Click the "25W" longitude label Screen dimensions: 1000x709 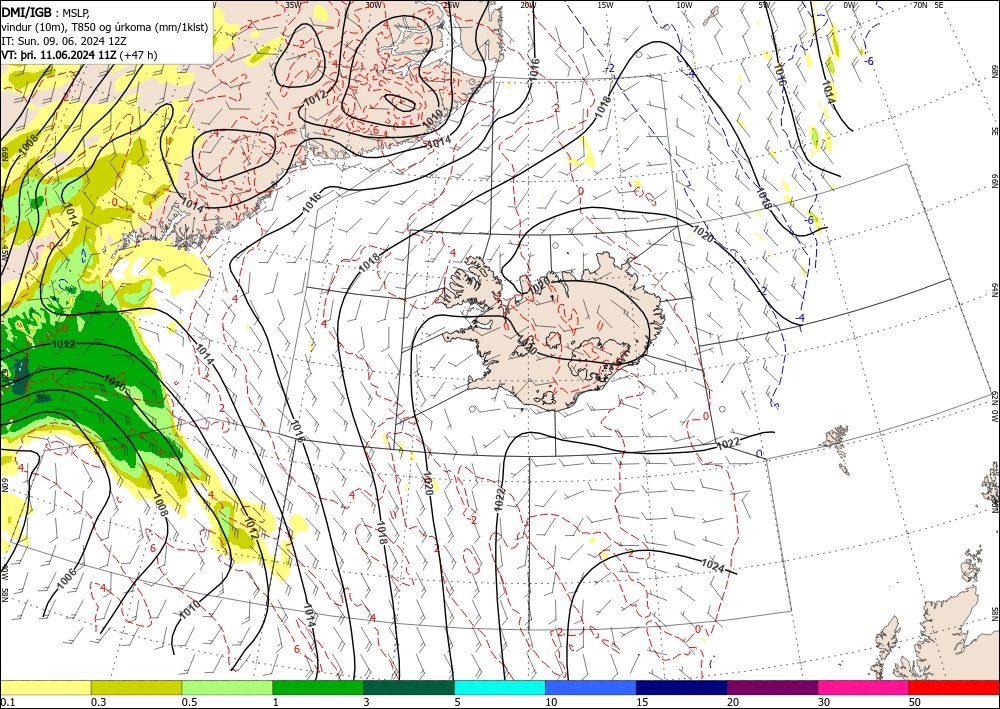pyautogui.click(x=451, y=4)
